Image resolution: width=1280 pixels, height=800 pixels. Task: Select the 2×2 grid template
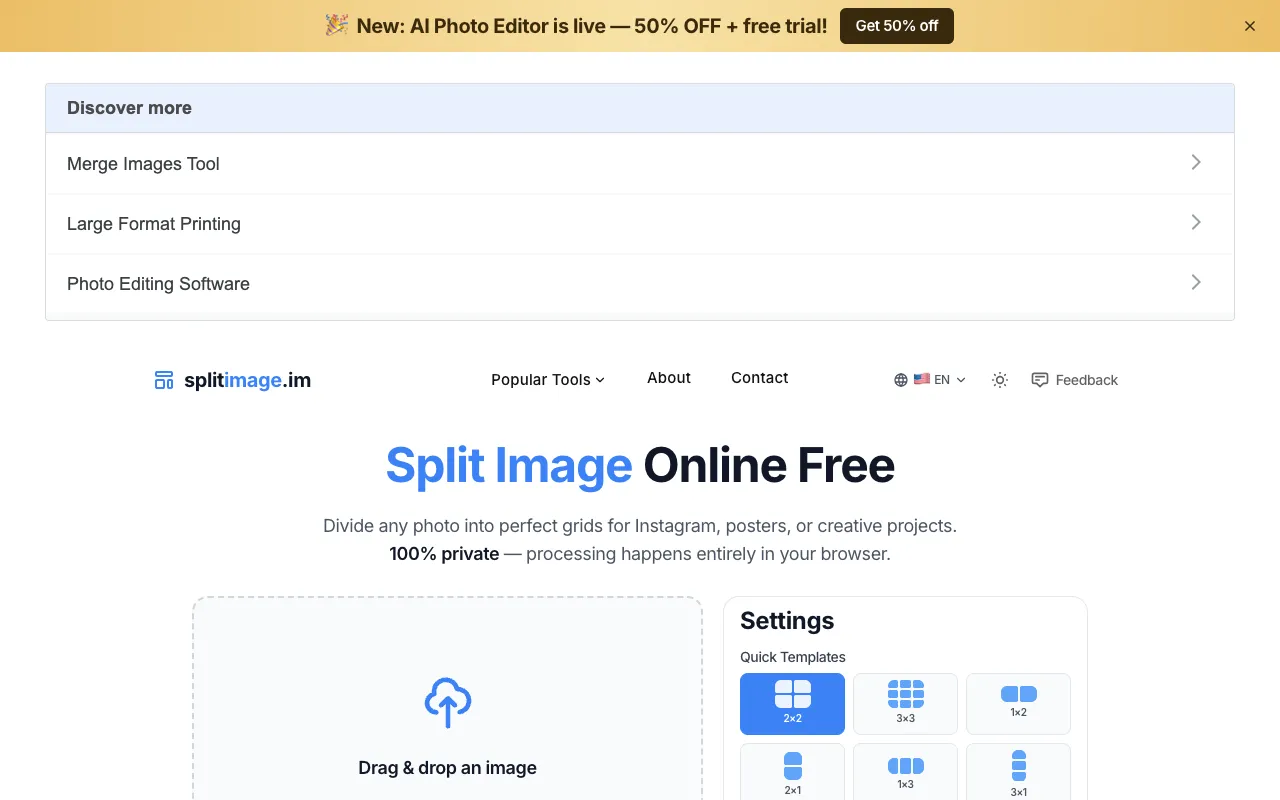pyautogui.click(x=792, y=704)
